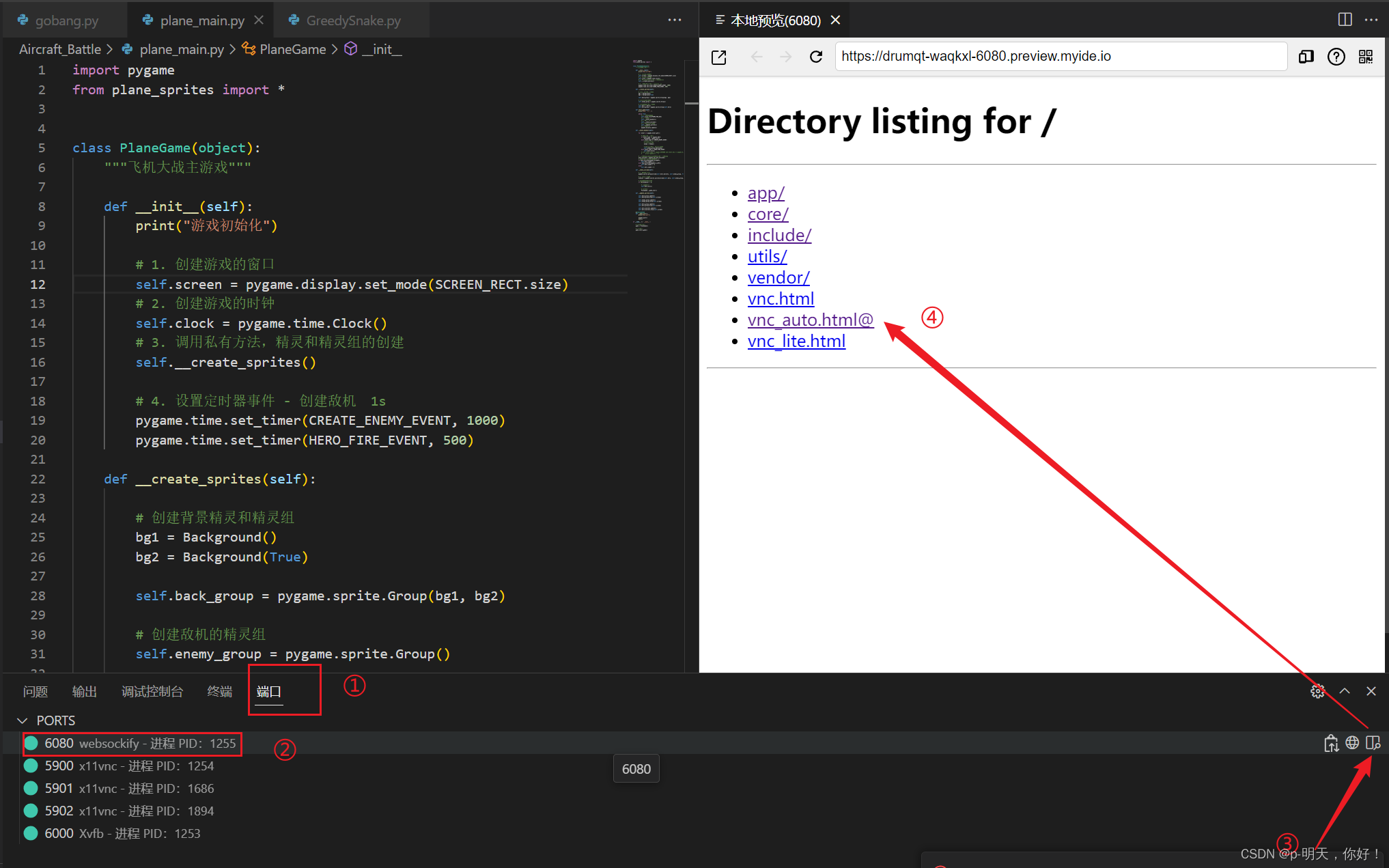
Task: Click the HERO_FIRE_EVENT set_timer line
Action: [x=304, y=440]
